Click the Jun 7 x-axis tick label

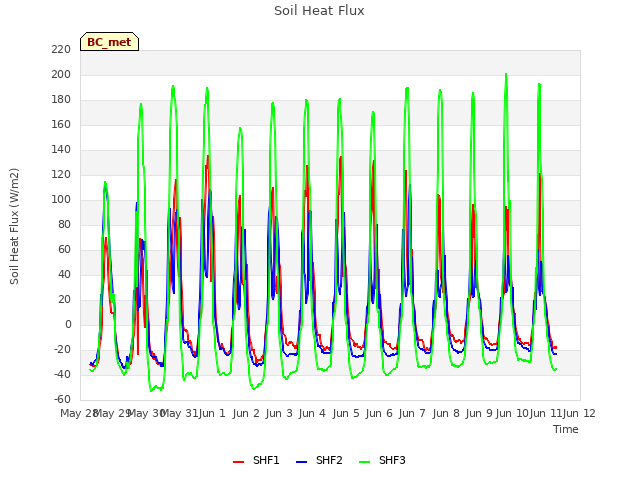point(412,413)
